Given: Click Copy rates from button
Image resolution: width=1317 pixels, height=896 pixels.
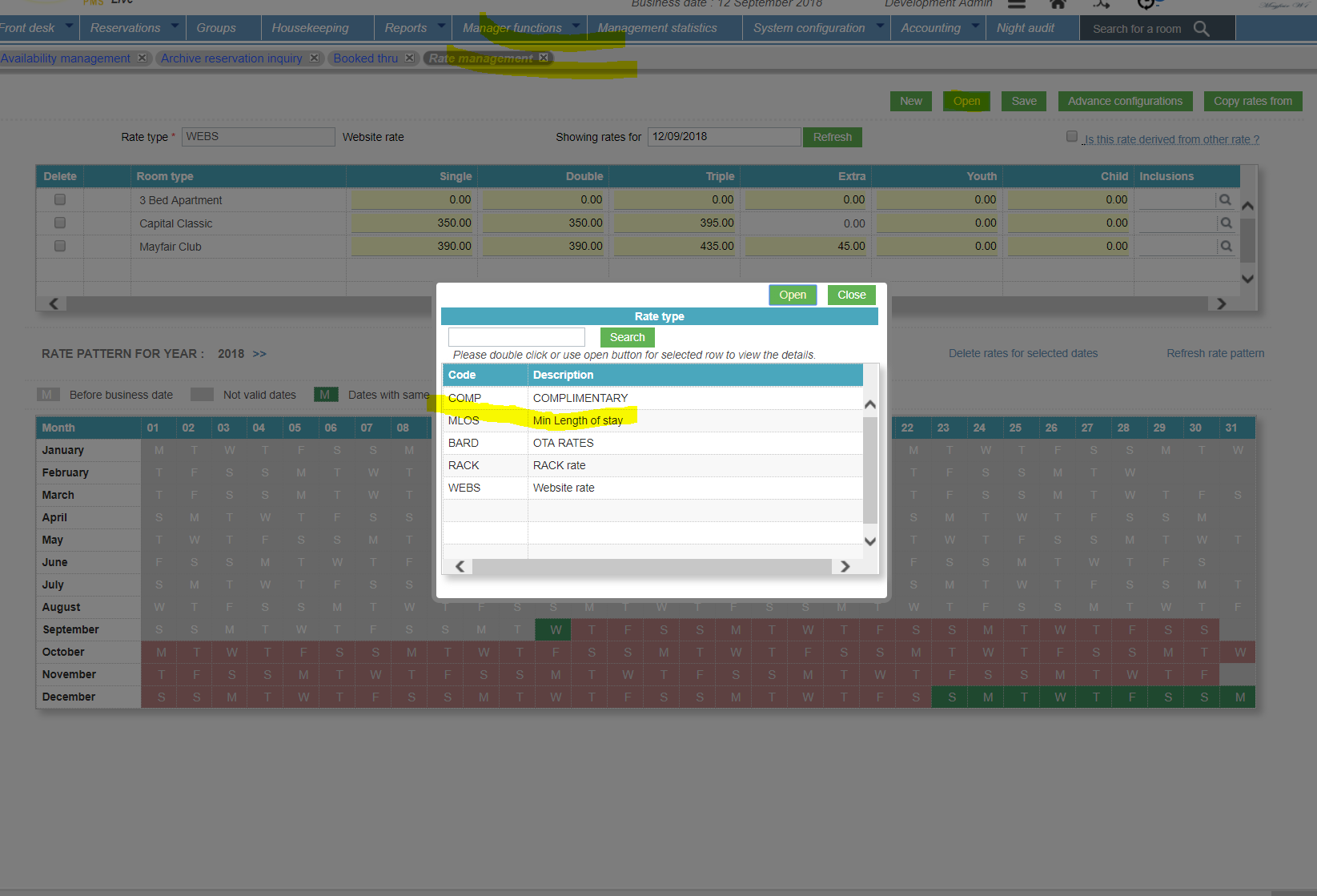Looking at the screenshot, I should click(1253, 101).
